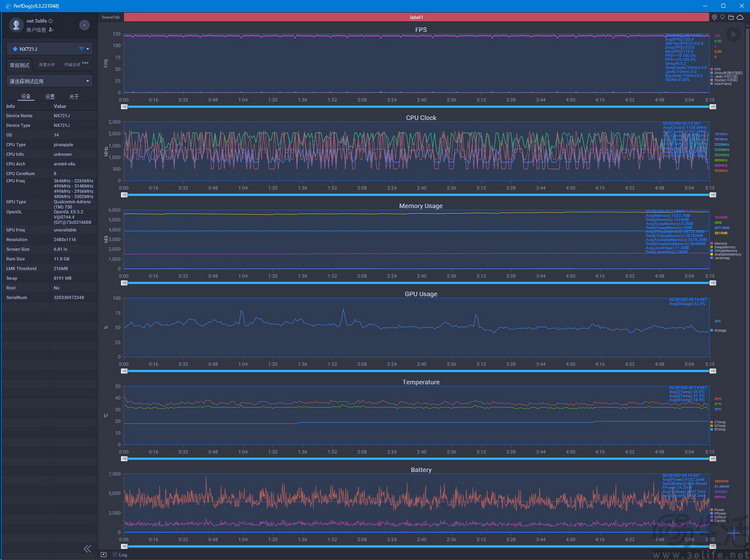This screenshot has height=560, width=750.
Task: Select the 关于 about tab
Action: (74, 97)
